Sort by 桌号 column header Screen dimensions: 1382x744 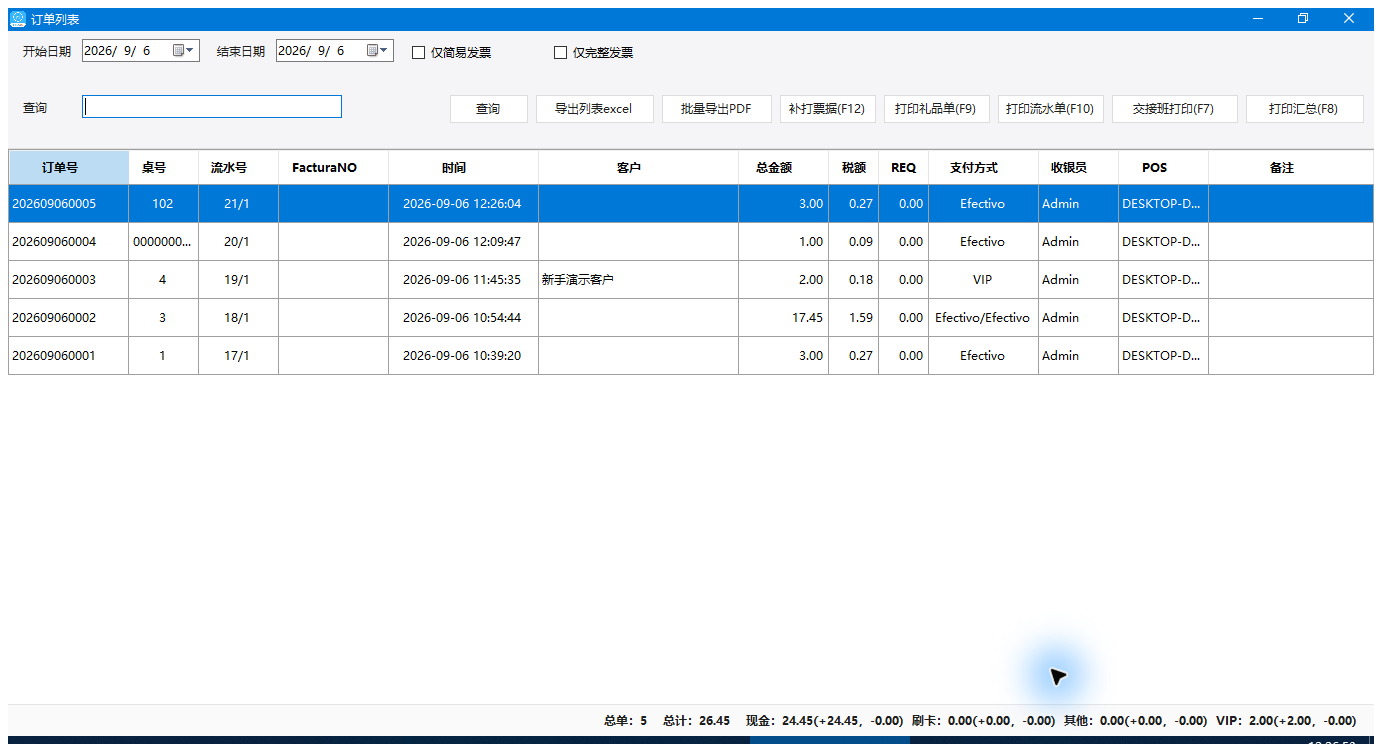(164, 168)
